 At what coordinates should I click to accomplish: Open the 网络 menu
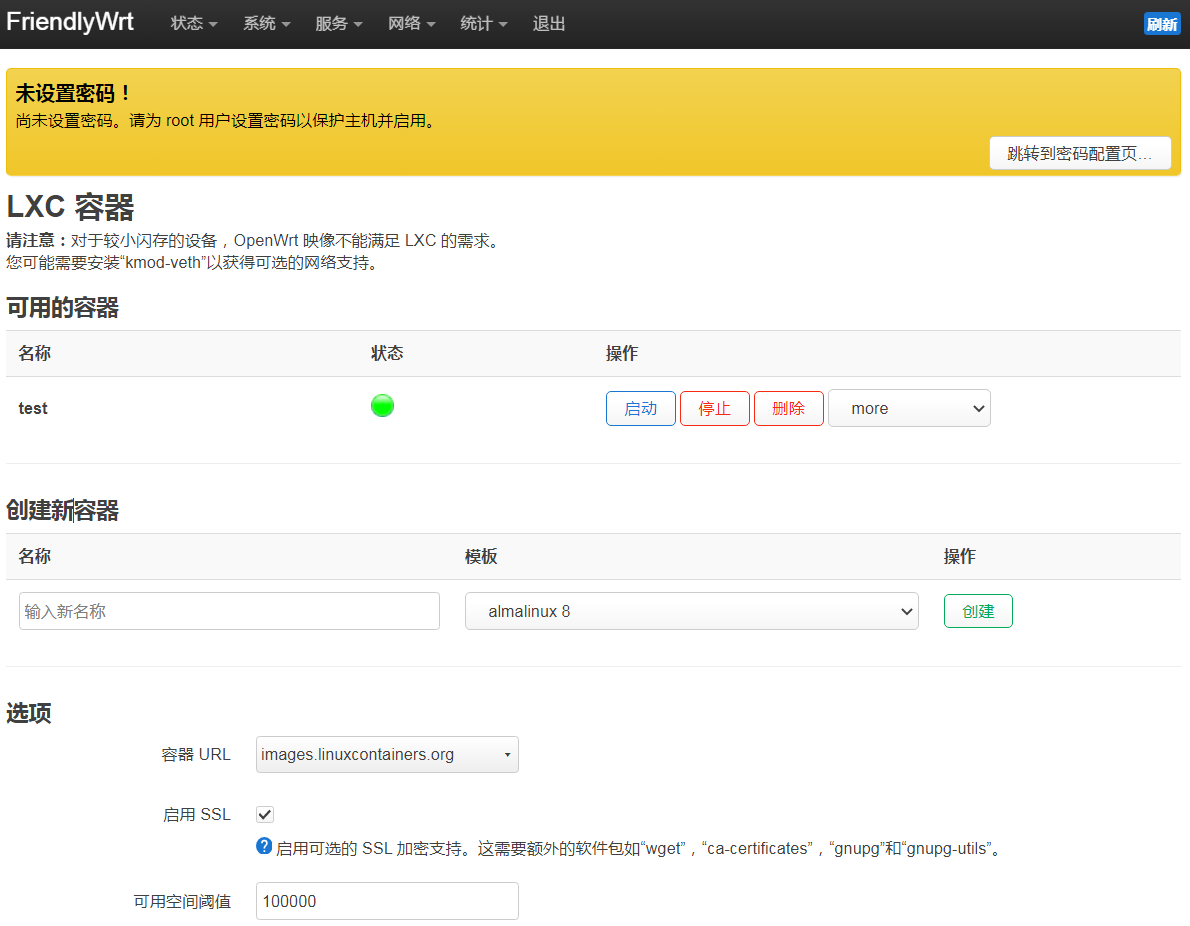[411, 24]
